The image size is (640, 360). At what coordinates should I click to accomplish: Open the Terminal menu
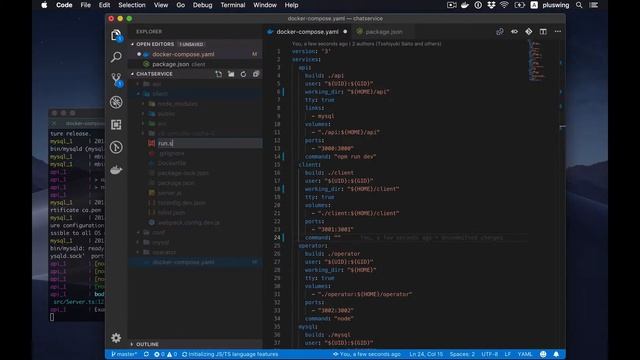[233, 5]
